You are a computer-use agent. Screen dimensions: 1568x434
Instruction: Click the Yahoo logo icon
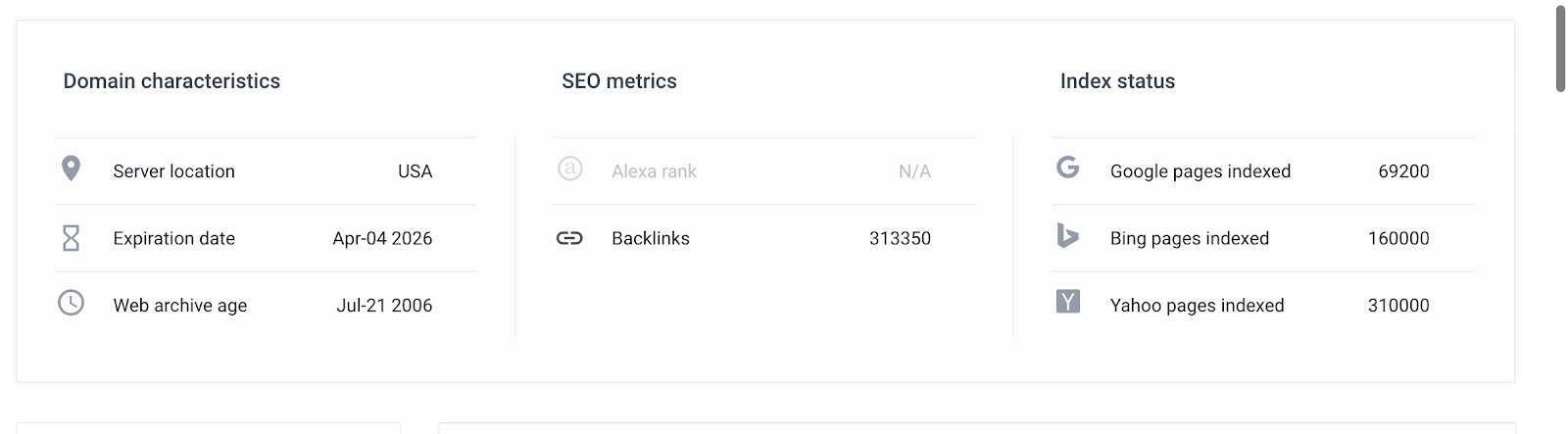(1068, 302)
